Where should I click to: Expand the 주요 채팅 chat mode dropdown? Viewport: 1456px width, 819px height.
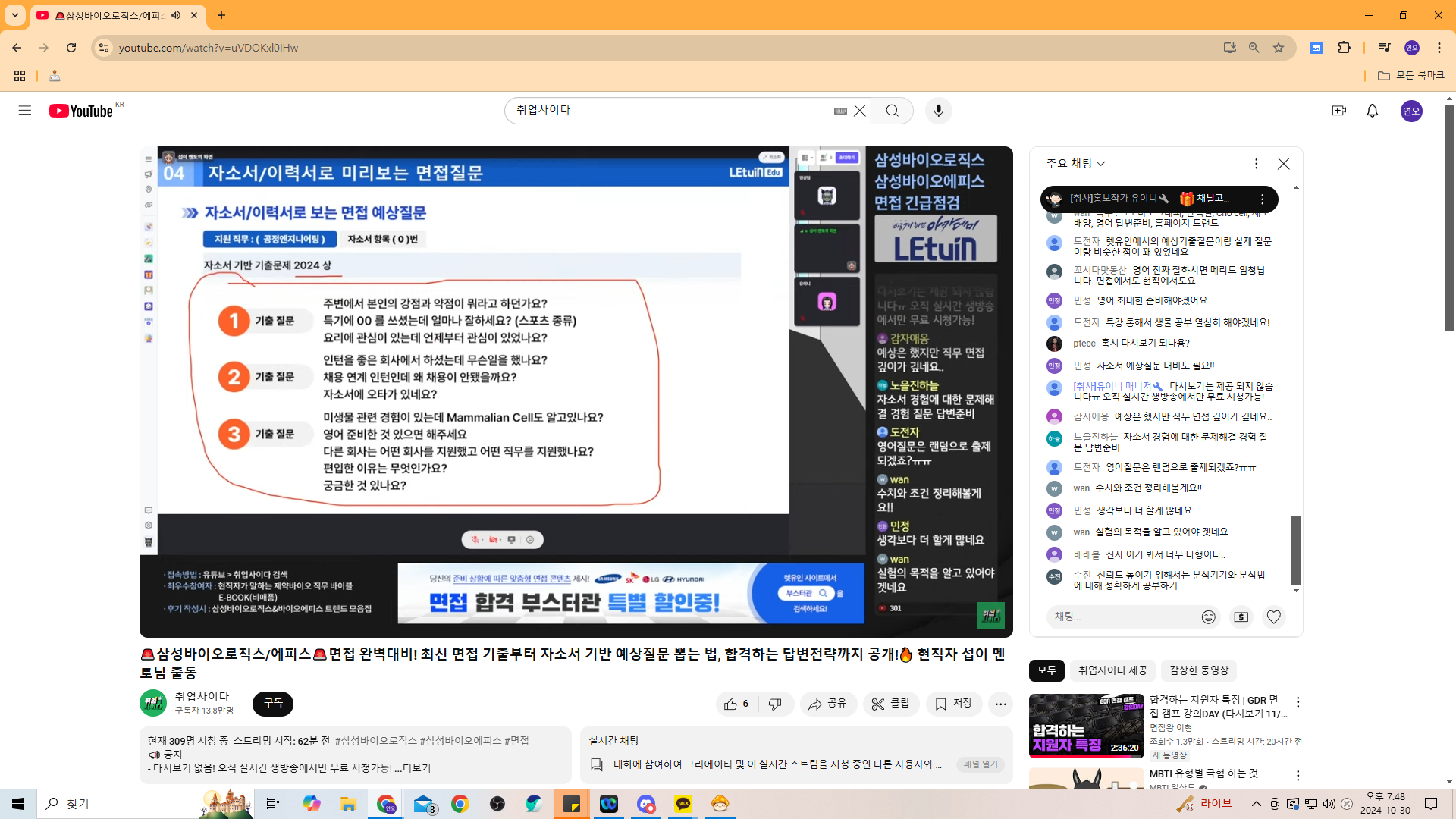point(1075,164)
